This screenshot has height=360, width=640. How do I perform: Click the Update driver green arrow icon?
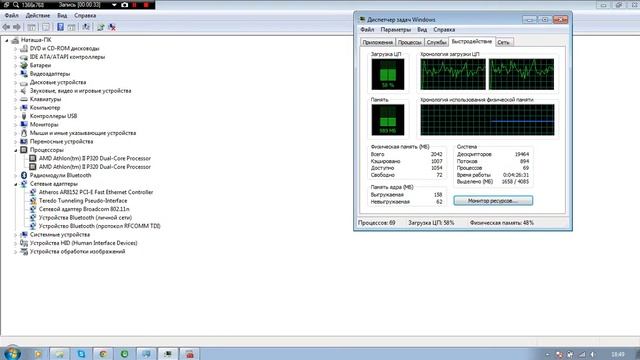(x=100, y=27)
